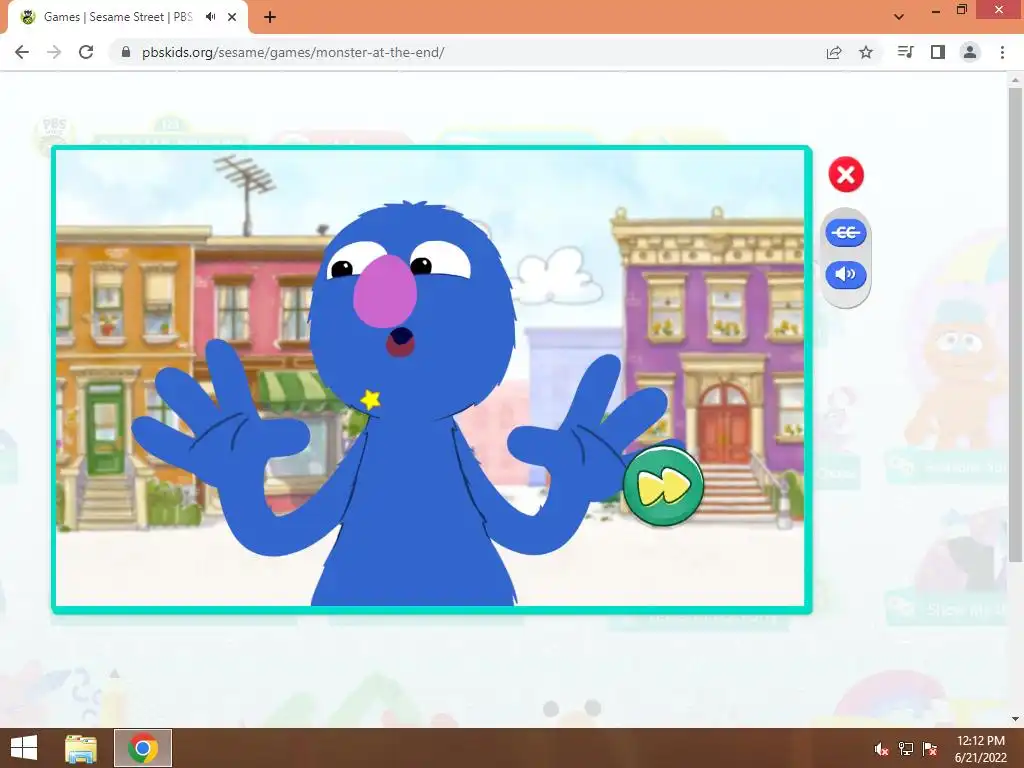Select the pbskids.org address bar URL

tap(293, 52)
